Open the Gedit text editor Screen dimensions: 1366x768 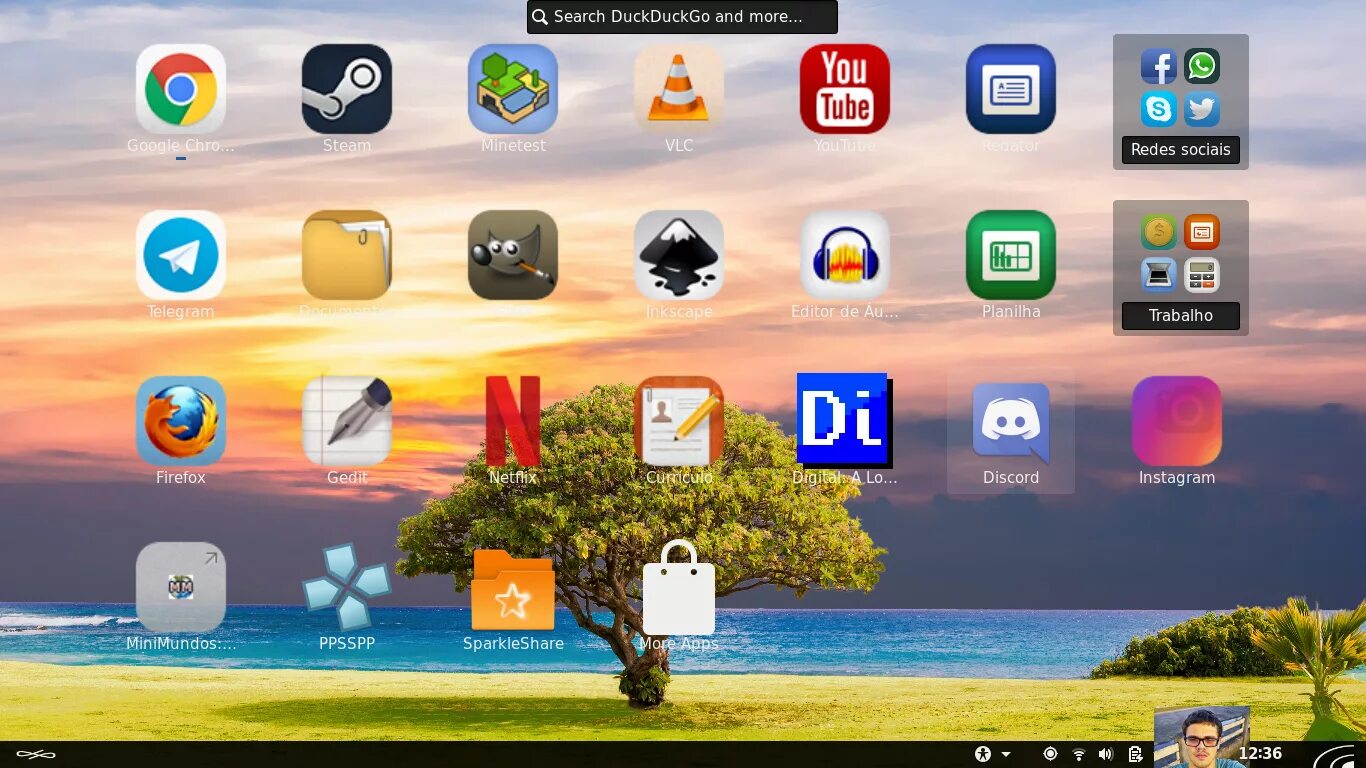(347, 421)
